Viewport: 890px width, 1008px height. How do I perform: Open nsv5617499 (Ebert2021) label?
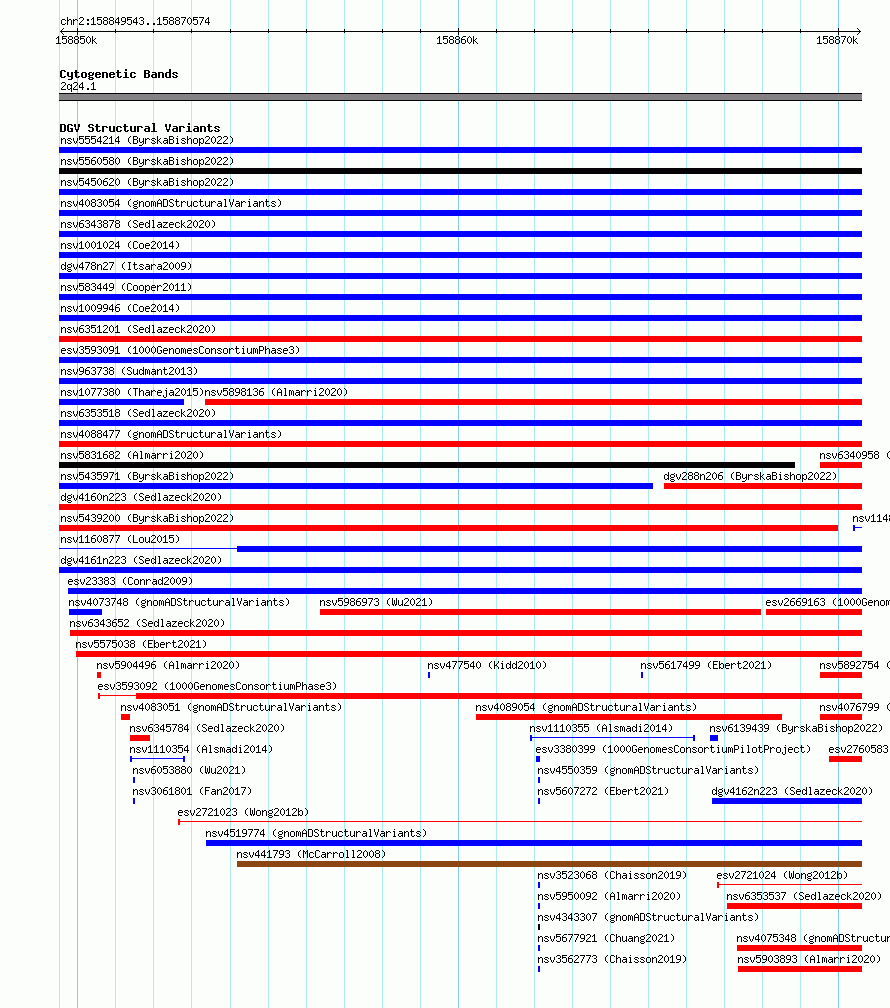705,665
